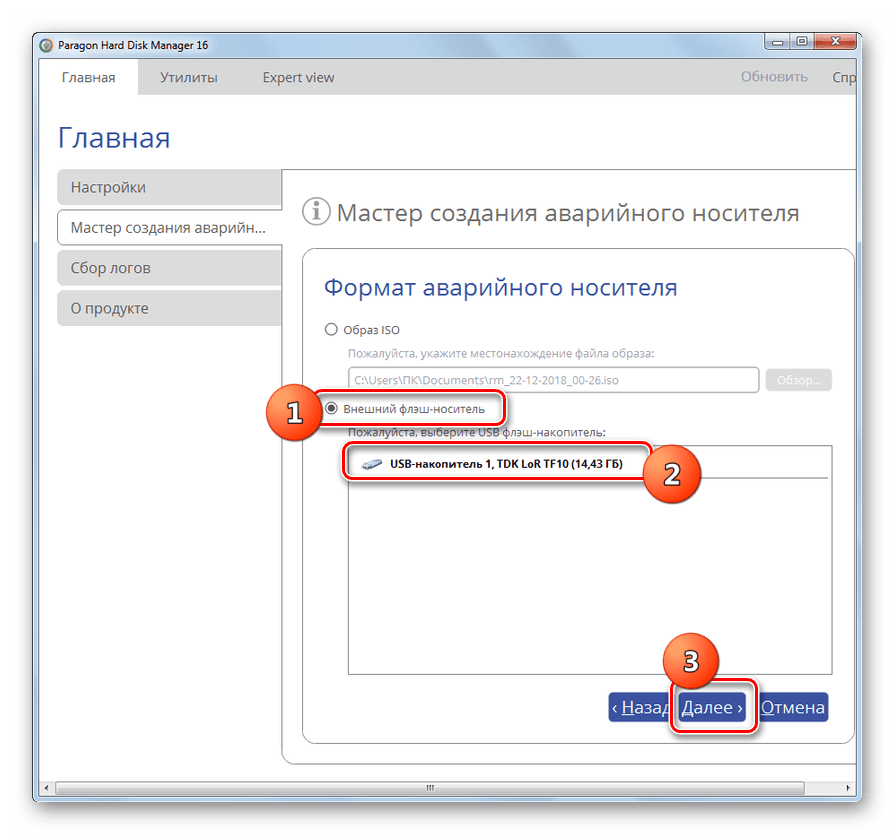Image resolution: width=895 pixels, height=835 pixels.
Task: Open the Утилиты tab
Action: [x=188, y=77]
